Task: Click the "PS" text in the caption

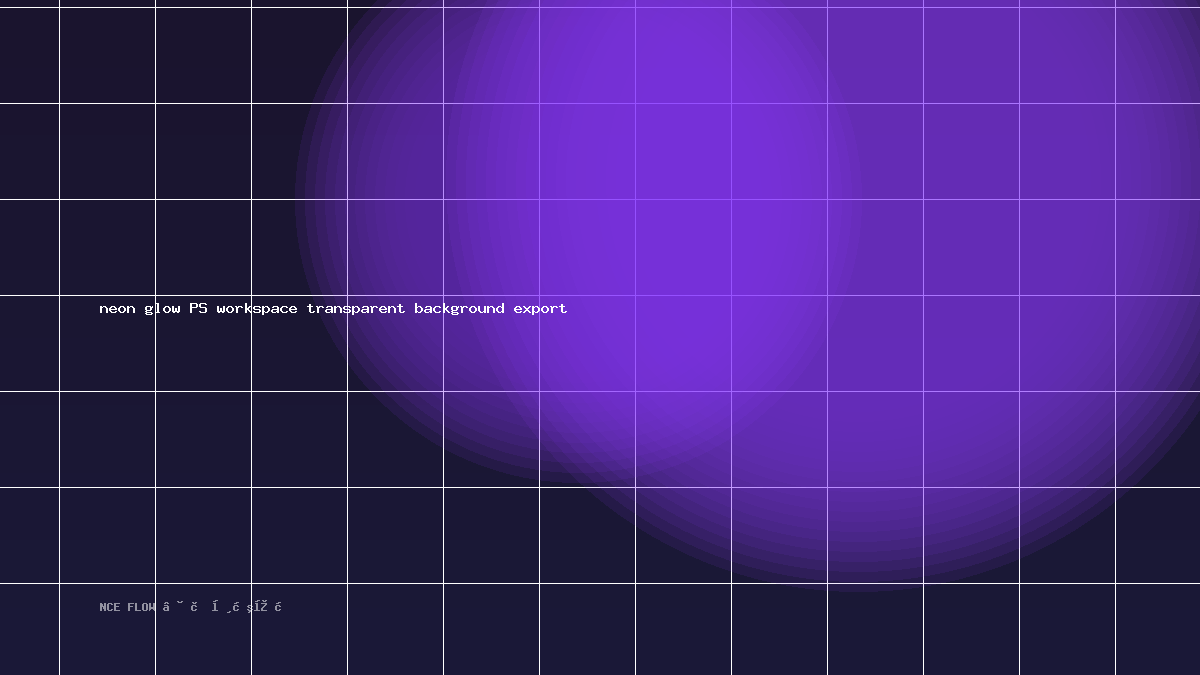Action: (198, 308)
